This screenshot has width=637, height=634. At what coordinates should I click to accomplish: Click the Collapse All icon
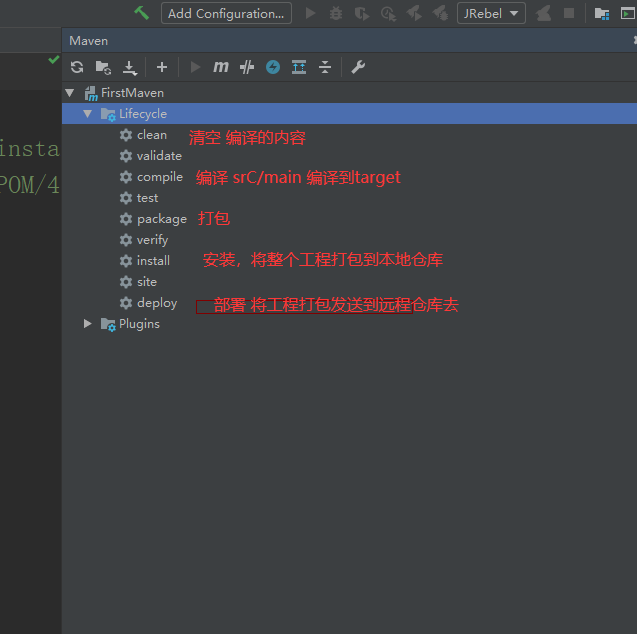pos(325,67)
